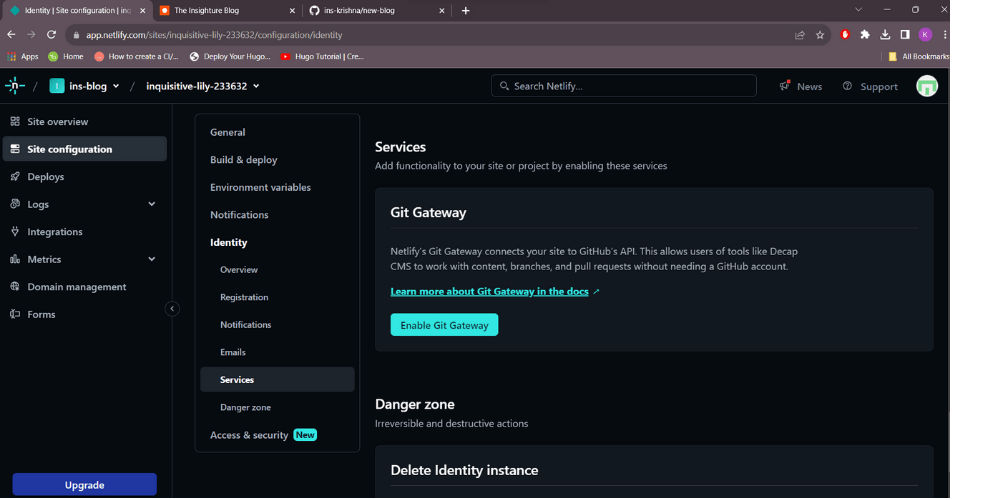The image size is (1000, 500).
Task: Click the browser forward arrow
Action: click(31, 34)
